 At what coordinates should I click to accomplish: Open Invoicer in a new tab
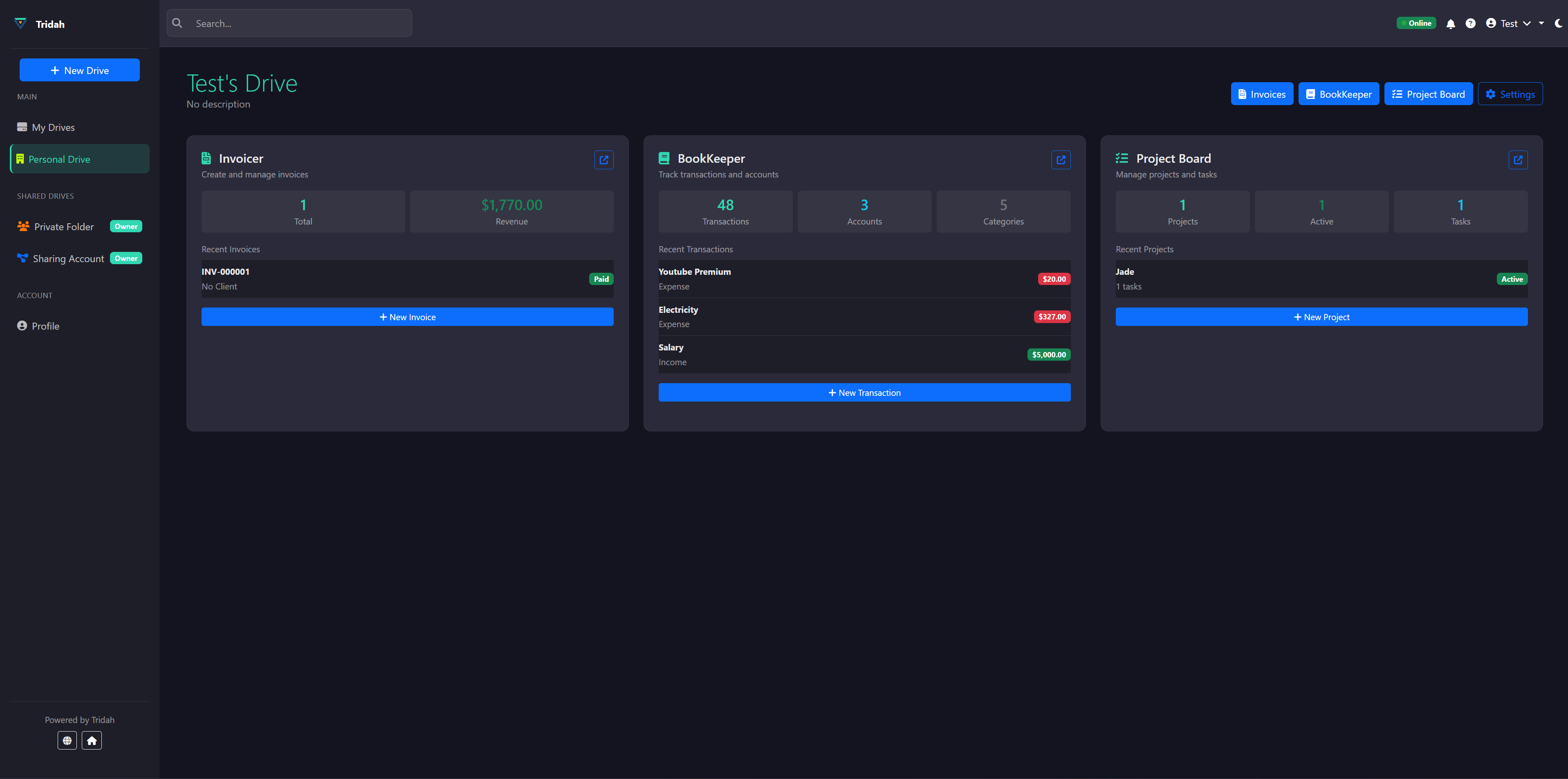click(604, 159)
